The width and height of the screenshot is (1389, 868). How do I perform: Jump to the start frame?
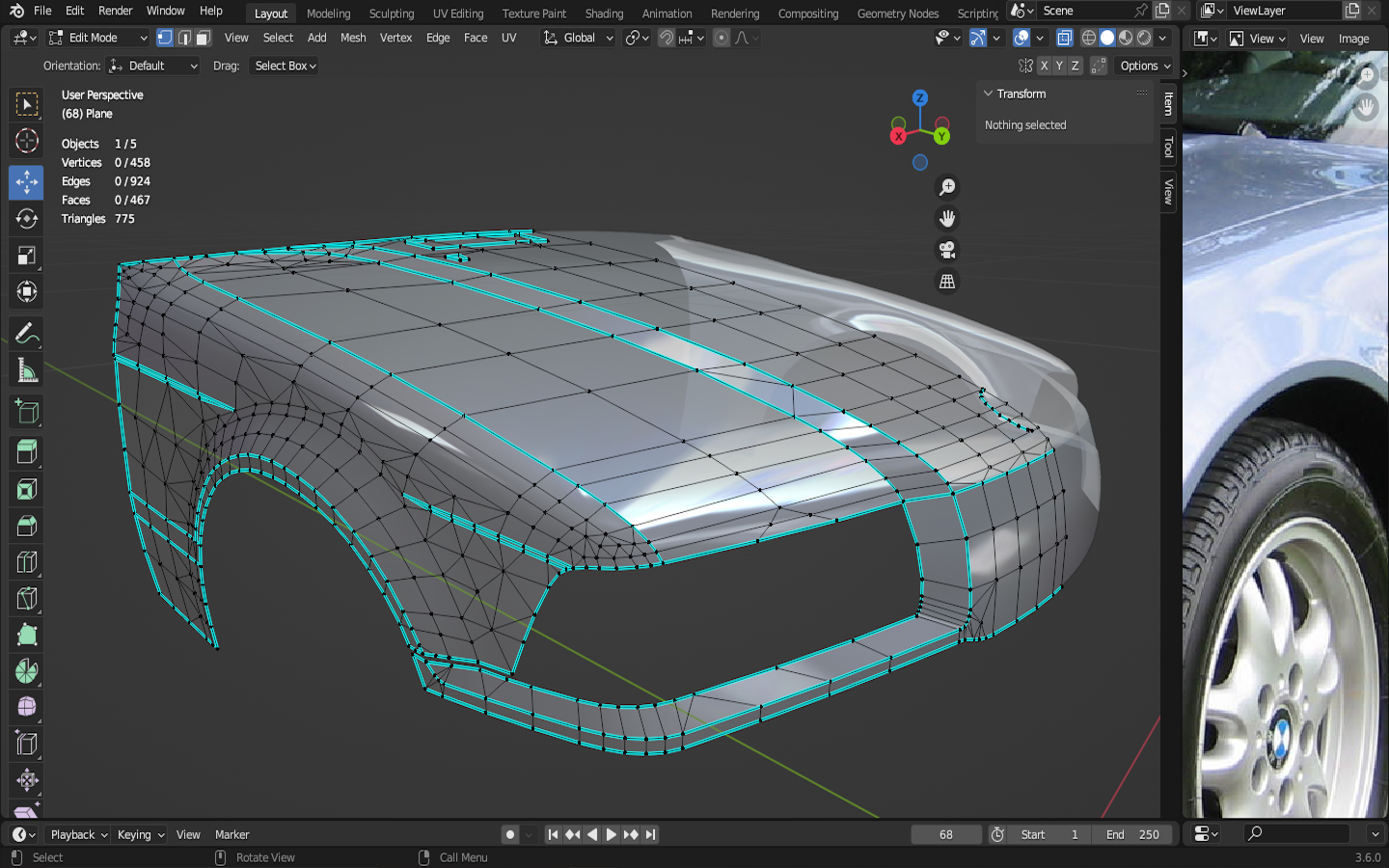click(x=553, y=834)
